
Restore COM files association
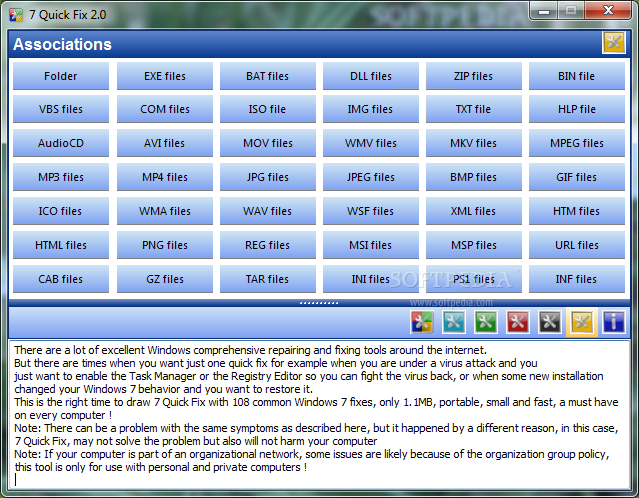point(165,109)
